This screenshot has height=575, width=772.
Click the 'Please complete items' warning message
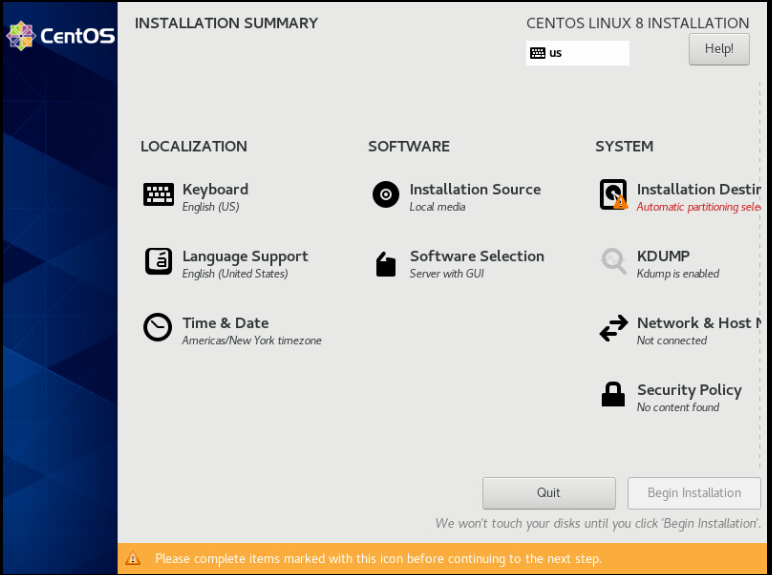[x=378, y=559]
